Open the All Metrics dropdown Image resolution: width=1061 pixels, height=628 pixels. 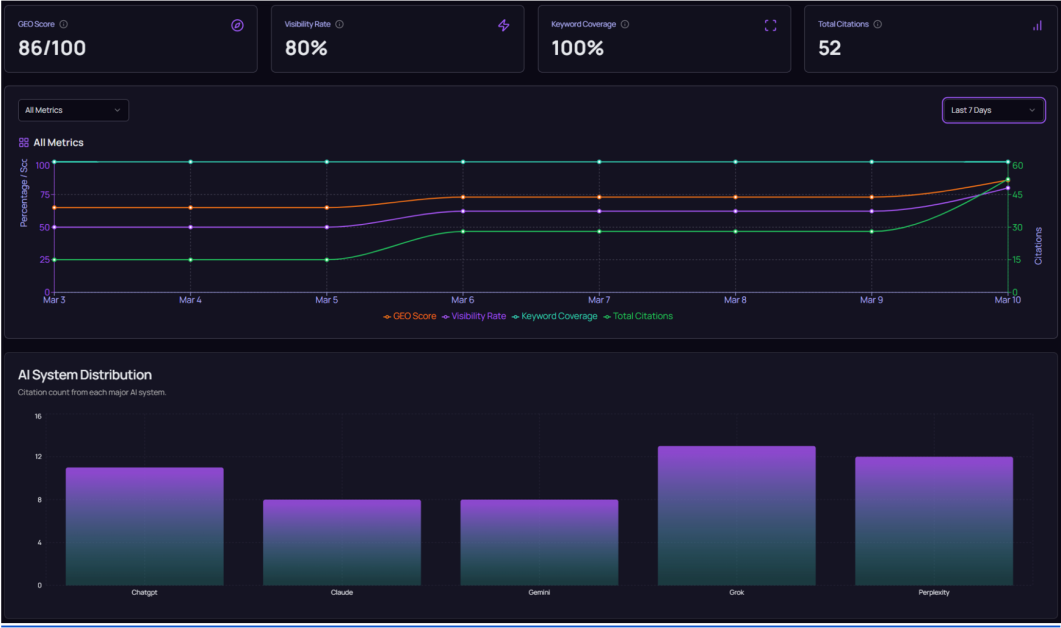pos(73,110)
